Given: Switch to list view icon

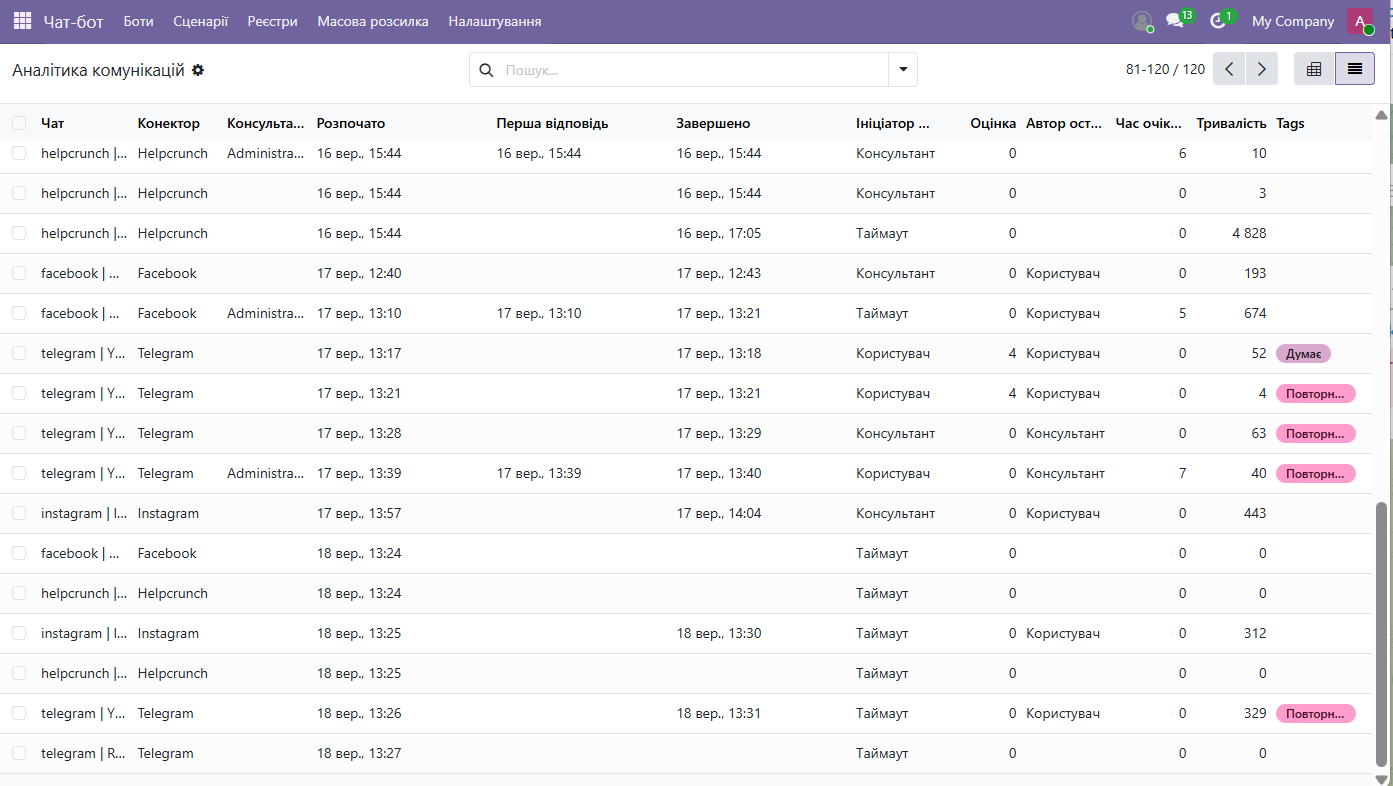Looking at the screenshot, I should click(x=1355, y=69).
